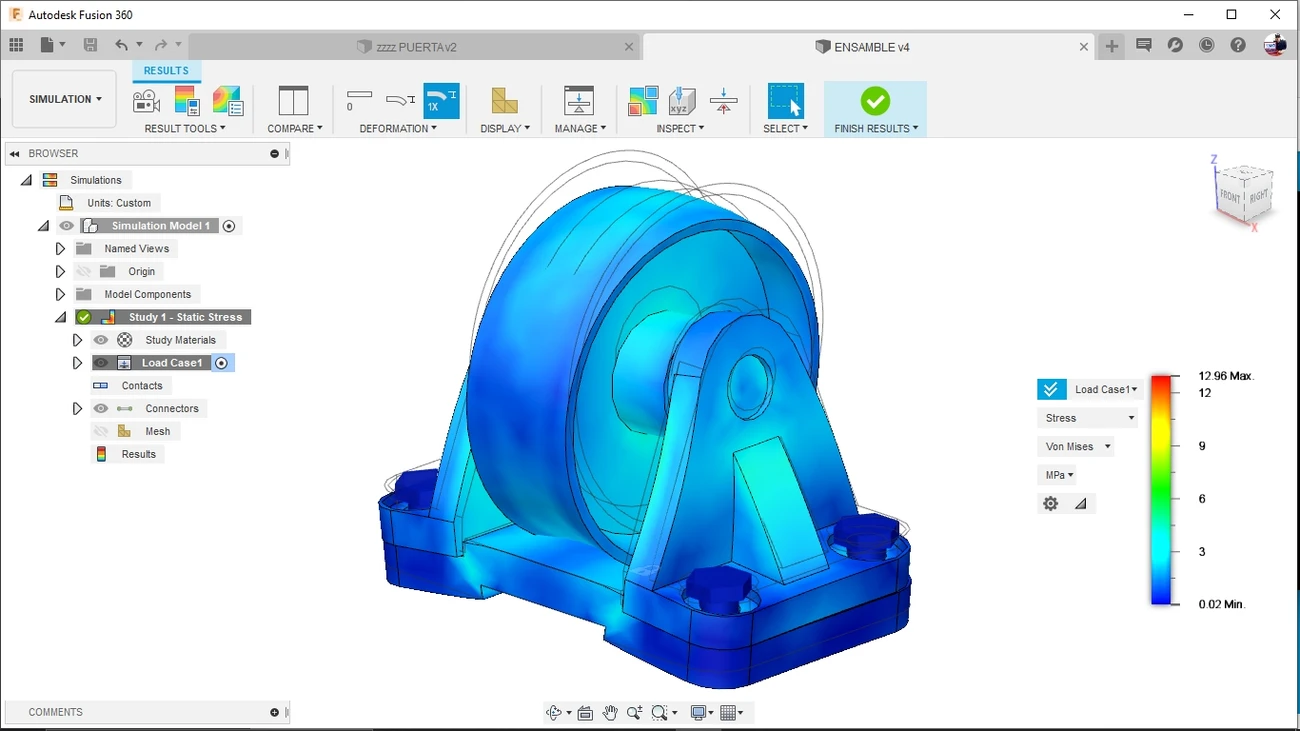The height and width of the screenshot is (731, 1300).
Task: Click the ViewCube FRONT face
Action: [1229, 196]
